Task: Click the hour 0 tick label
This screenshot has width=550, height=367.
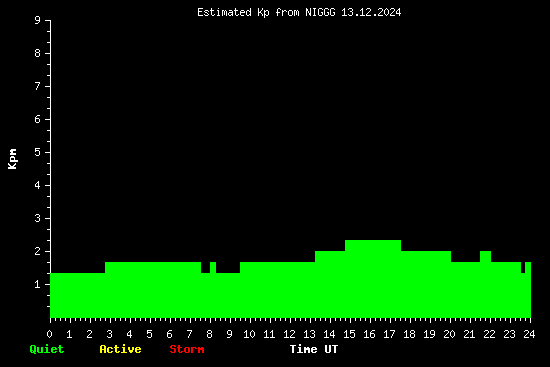Action: [49, 334]
